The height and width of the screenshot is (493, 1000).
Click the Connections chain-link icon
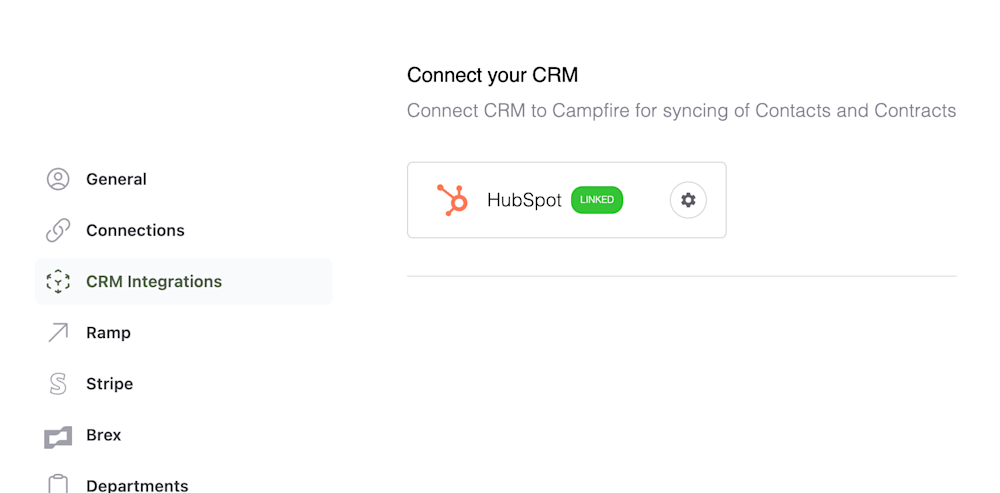58,230
